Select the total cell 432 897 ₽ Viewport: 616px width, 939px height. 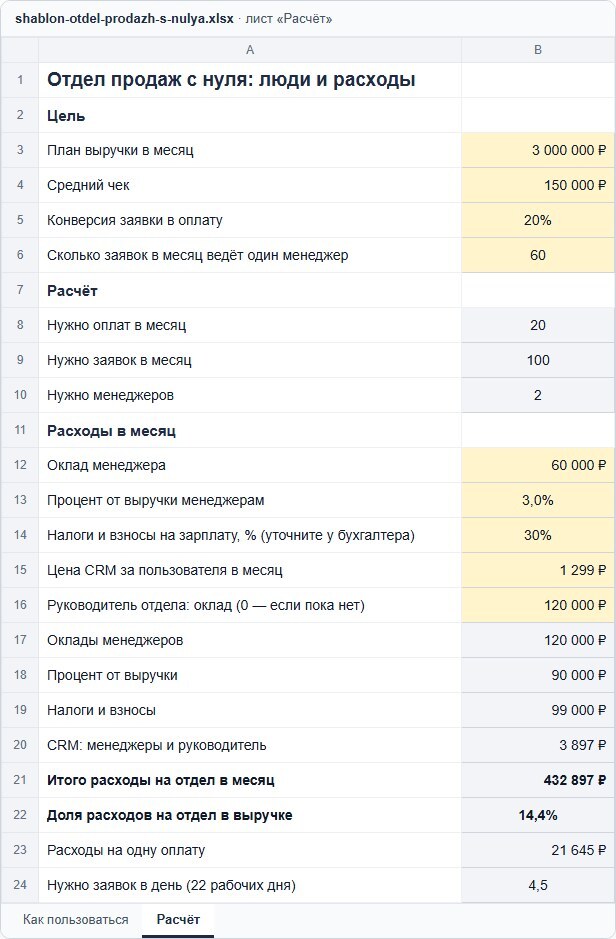coord(538,781)
